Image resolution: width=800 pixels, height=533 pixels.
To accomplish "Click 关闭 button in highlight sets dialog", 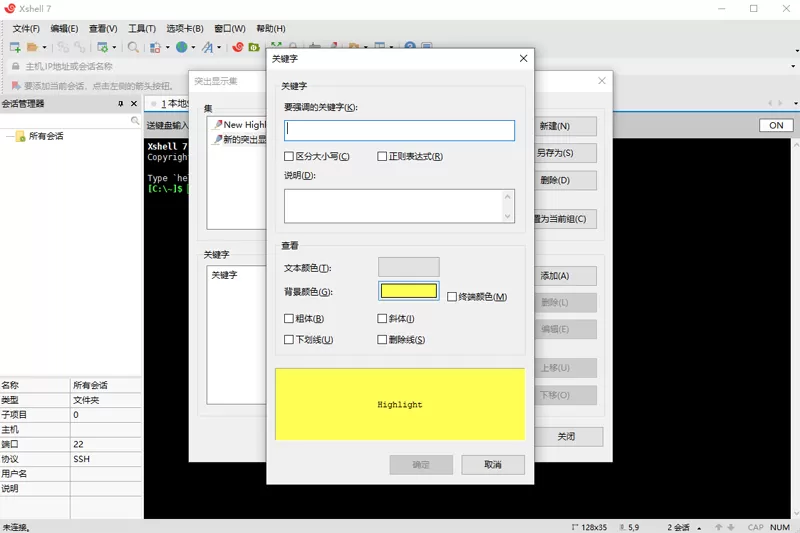I will coord(566,437).
